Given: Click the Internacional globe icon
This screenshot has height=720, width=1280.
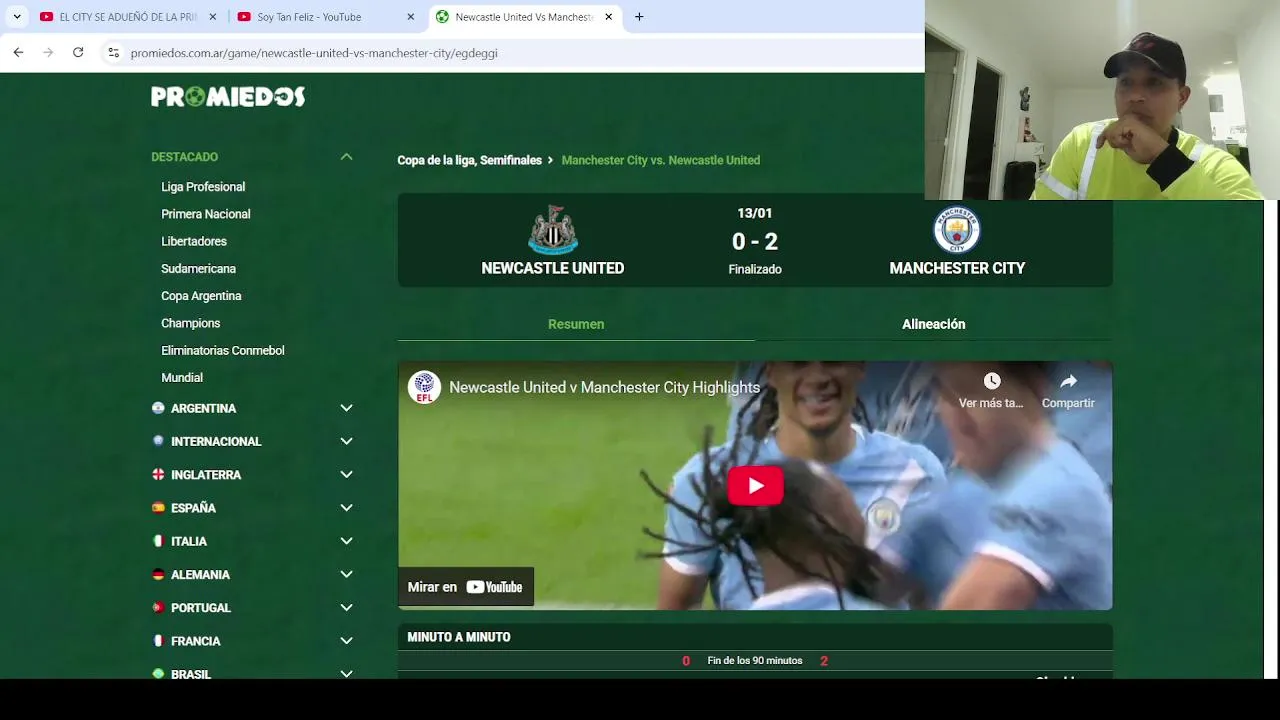Looking at the screenshot, I should 158,441.
